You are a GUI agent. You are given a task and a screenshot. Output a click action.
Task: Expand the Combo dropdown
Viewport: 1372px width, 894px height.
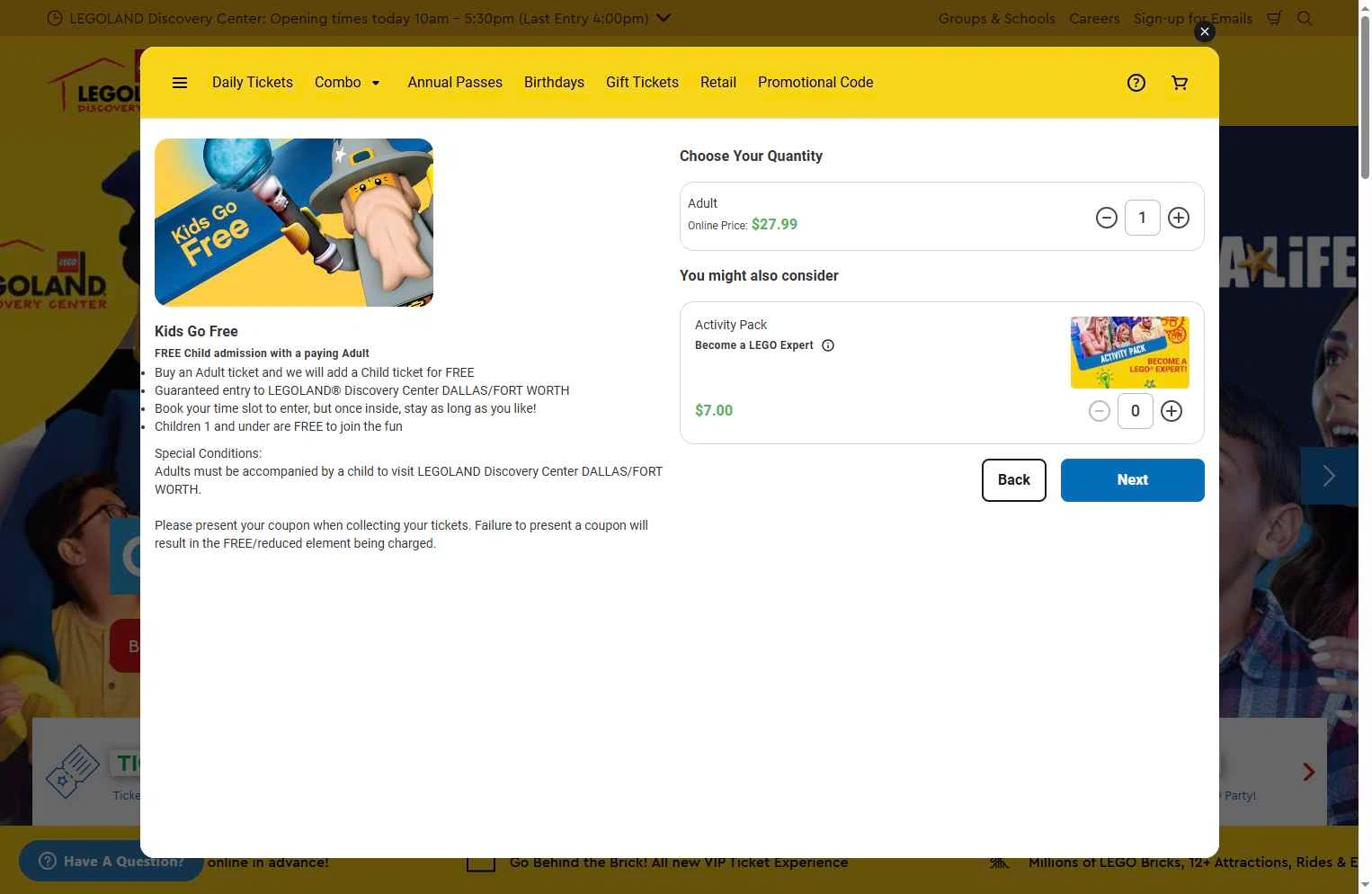point(348,83)
